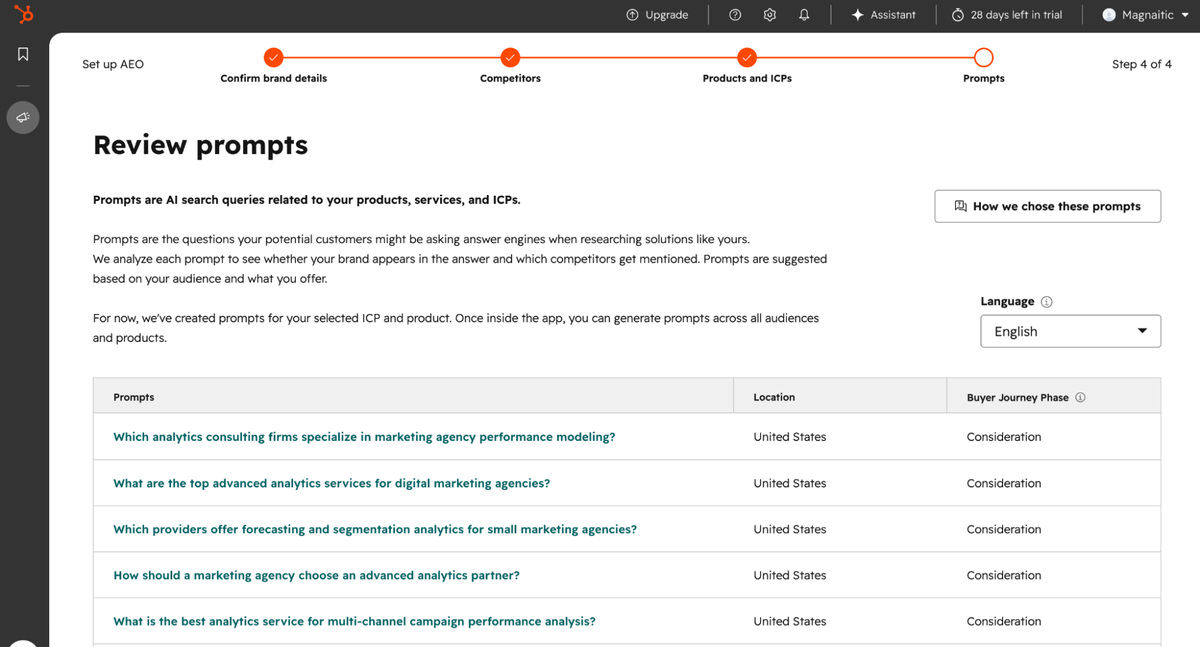Open the help question mark icon

click(x=735, y=15)
